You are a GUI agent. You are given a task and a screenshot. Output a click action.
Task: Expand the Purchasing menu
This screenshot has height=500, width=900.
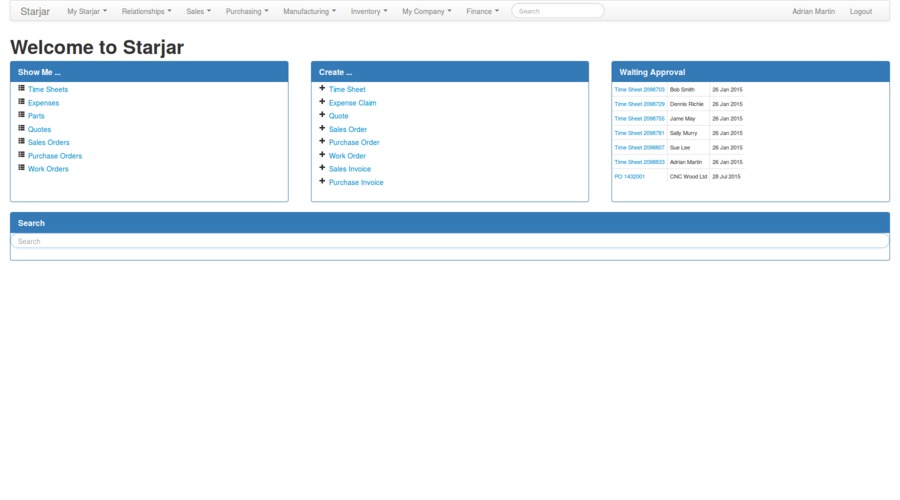[x=247, y=11]
